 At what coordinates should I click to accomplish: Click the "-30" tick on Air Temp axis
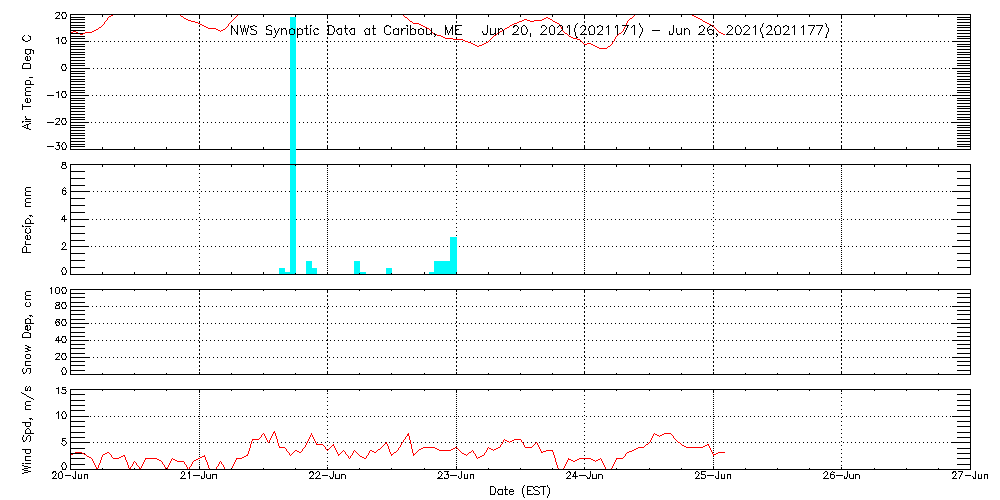pyautogui.click(x=56, y=146)
